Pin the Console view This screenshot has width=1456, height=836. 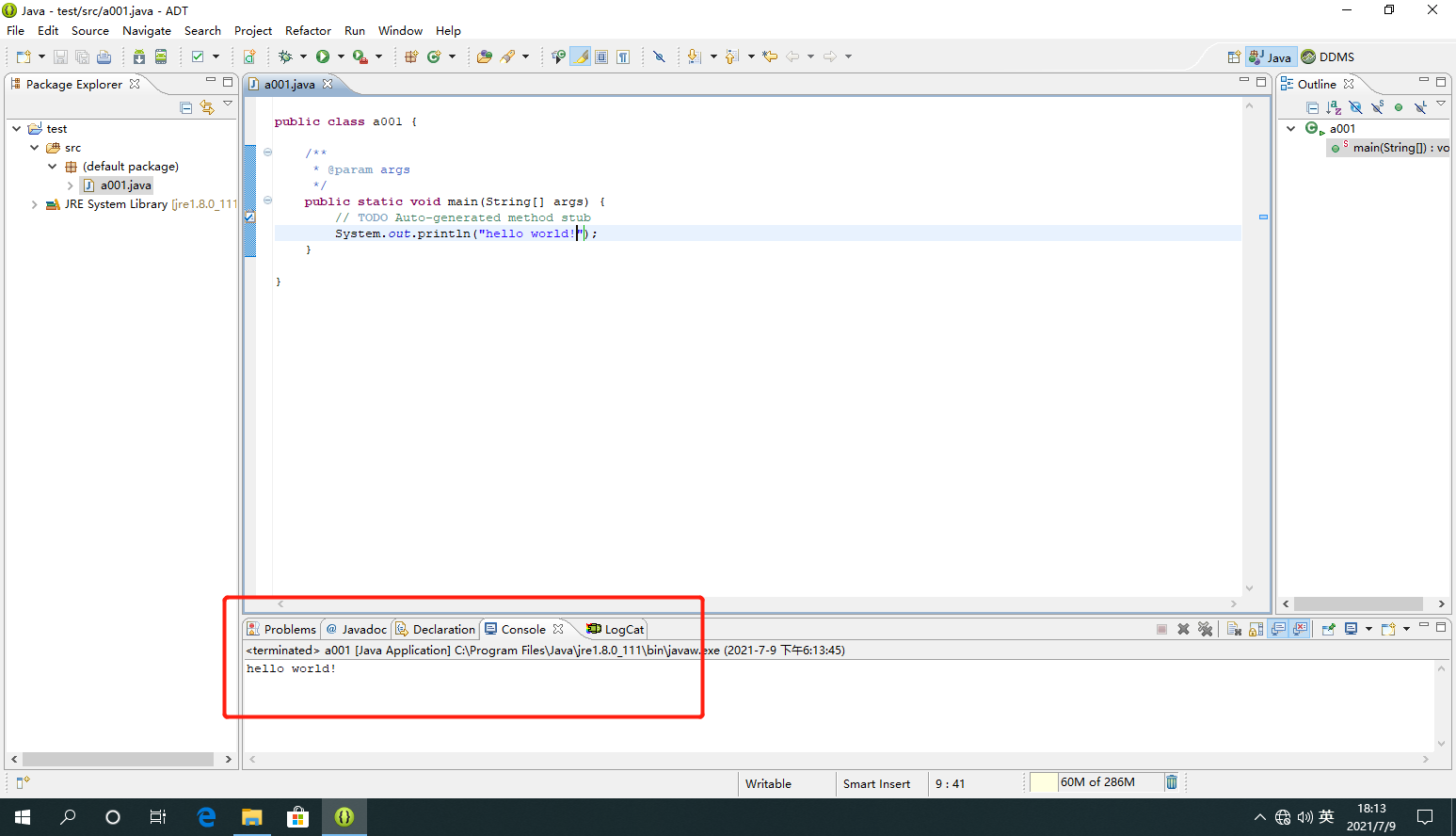coord(1328,629)
